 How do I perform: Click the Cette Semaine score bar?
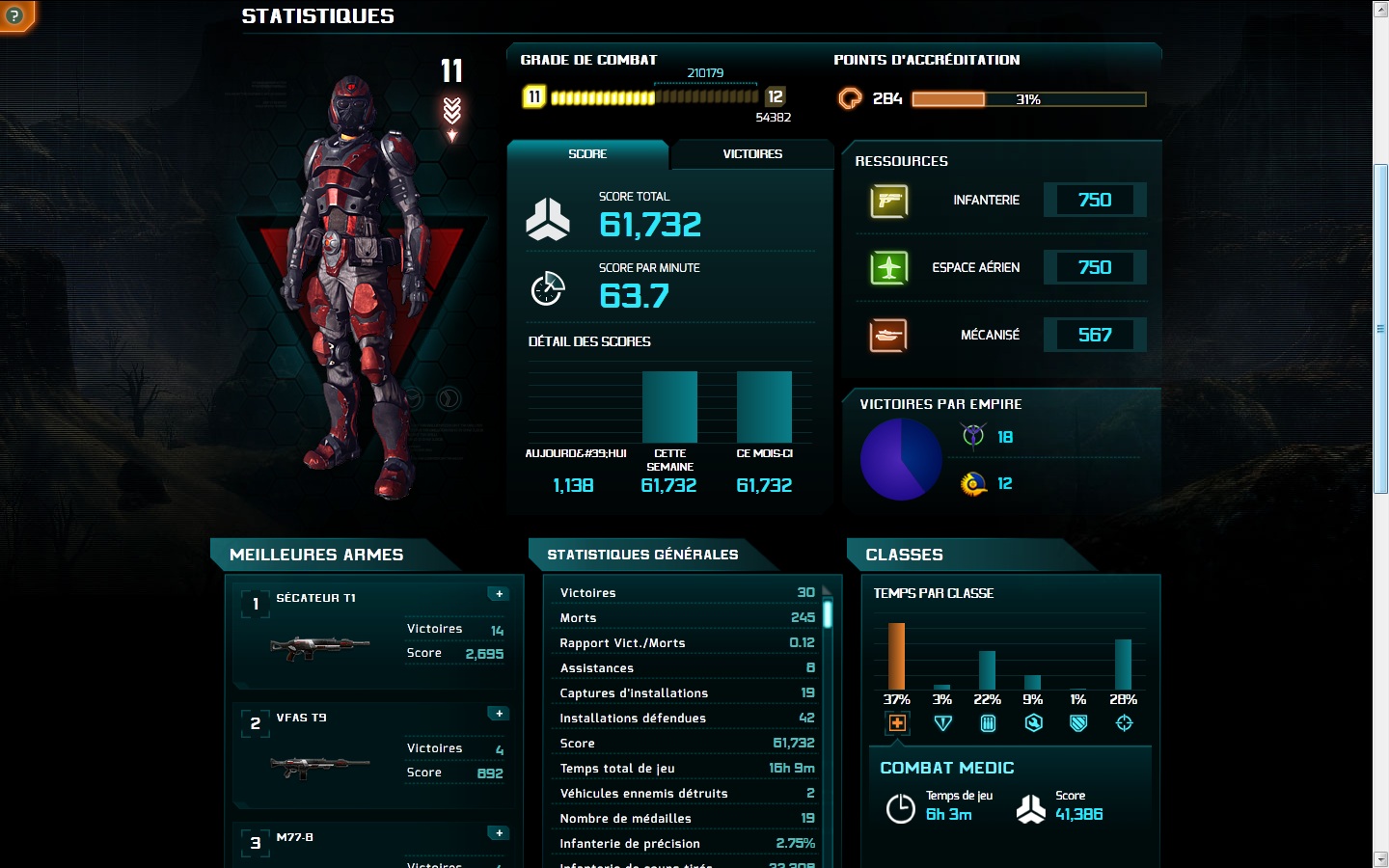pos(669,407)
